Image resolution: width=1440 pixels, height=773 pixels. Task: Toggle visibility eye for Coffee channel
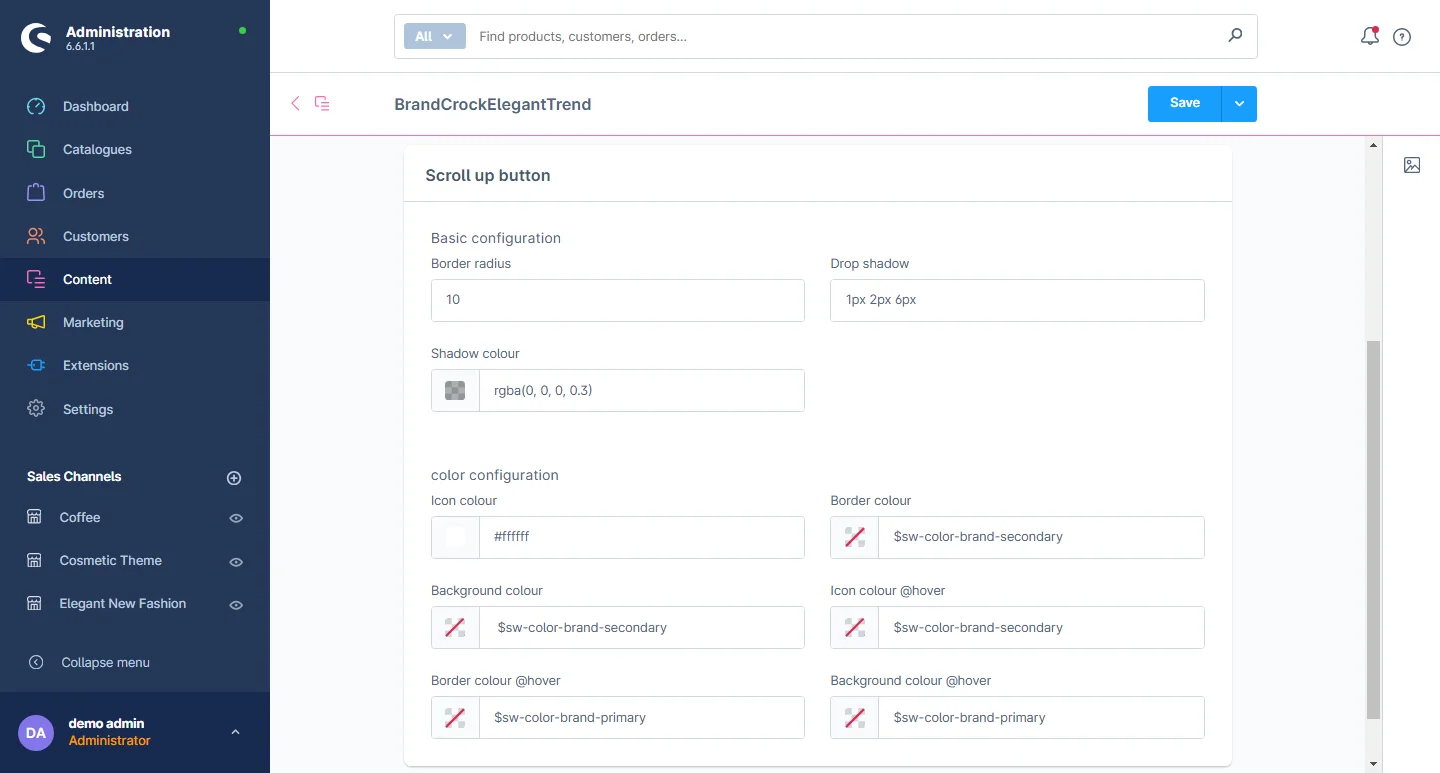click(236, 518)
